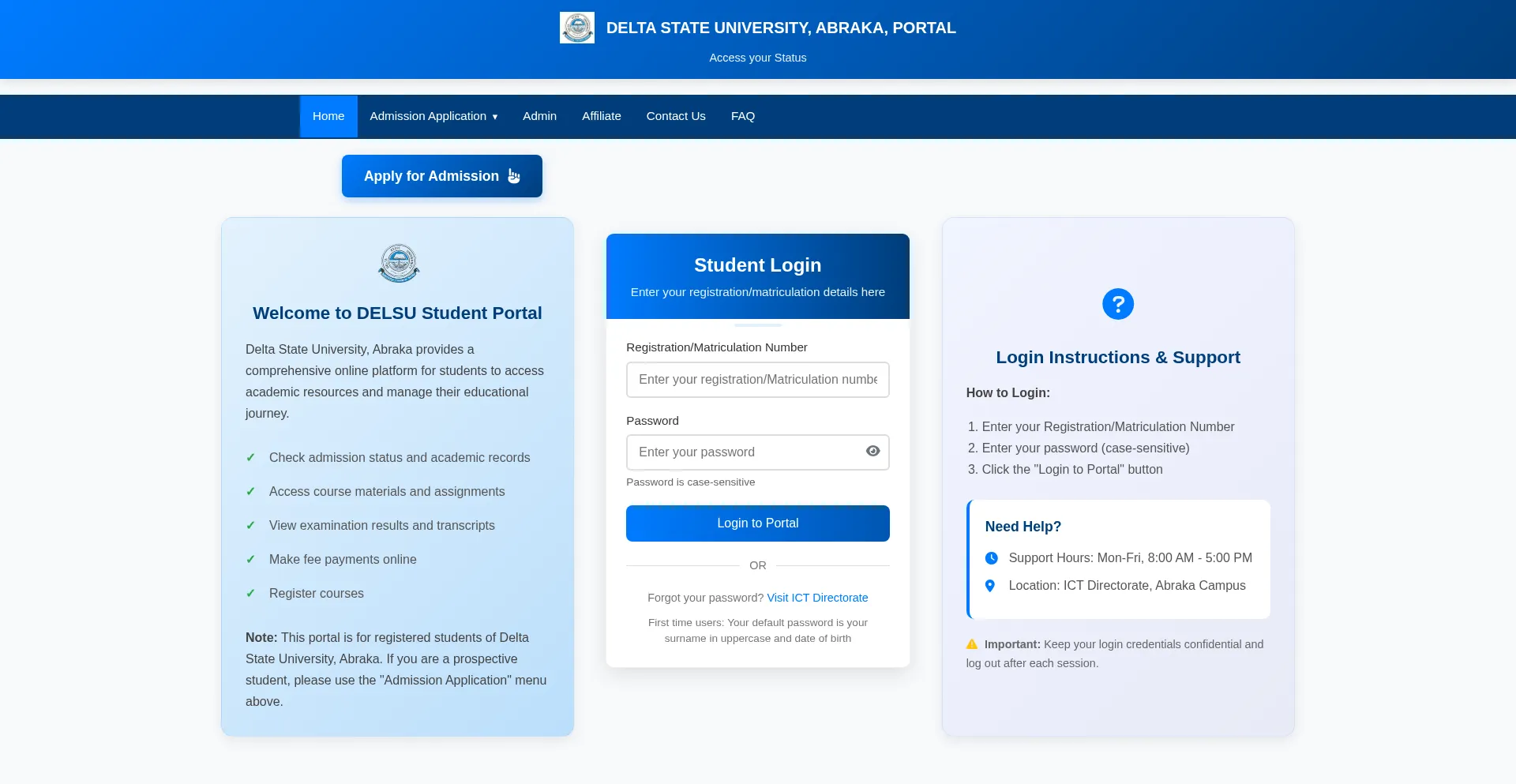The image size is (1516, 784).
Task: Toggle password visibility eye icon
Action: [x=872, y=451]
